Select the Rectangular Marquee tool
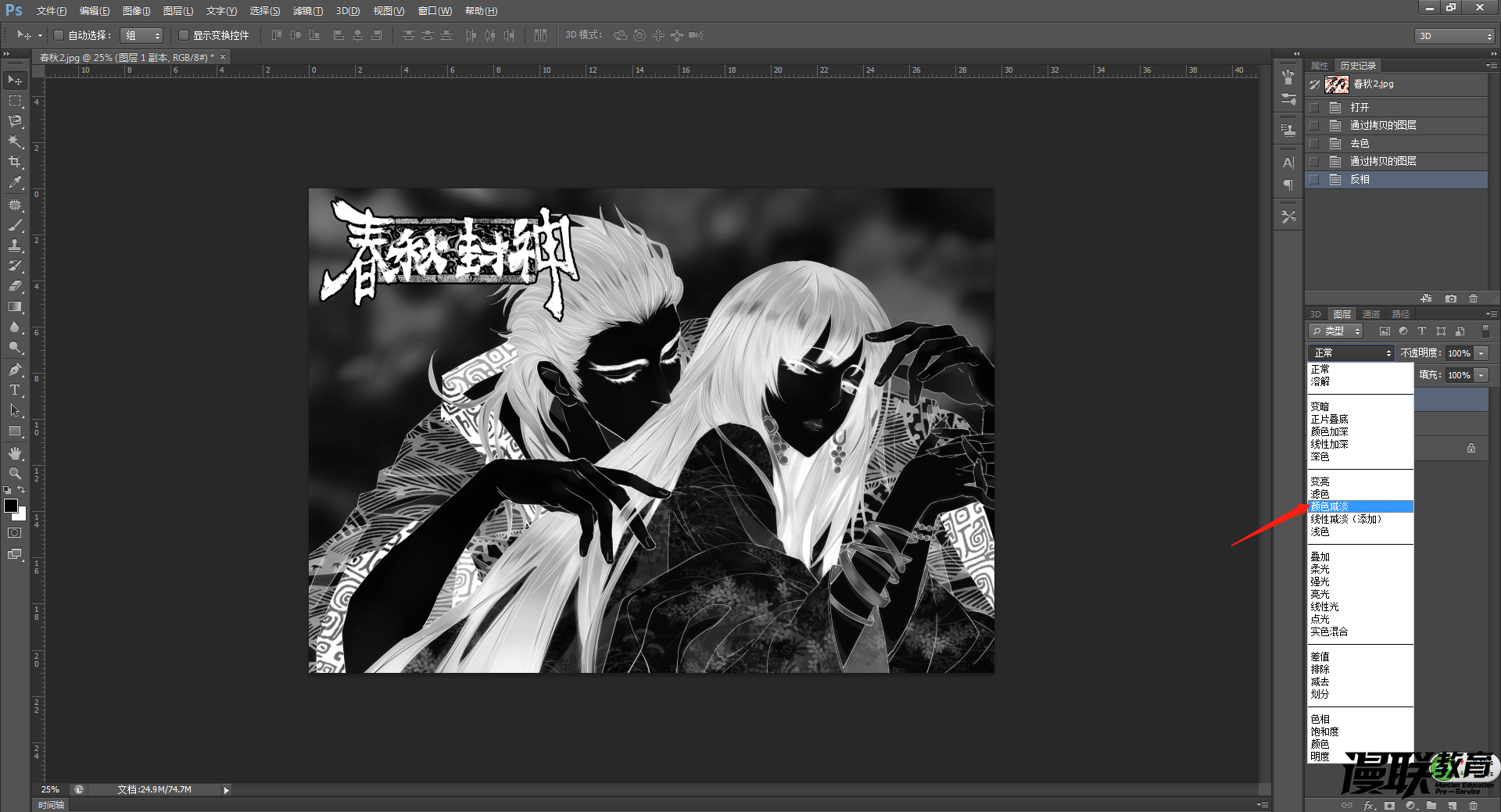The height and width of the screenshot is (812, 1501). tap(15, 101)
